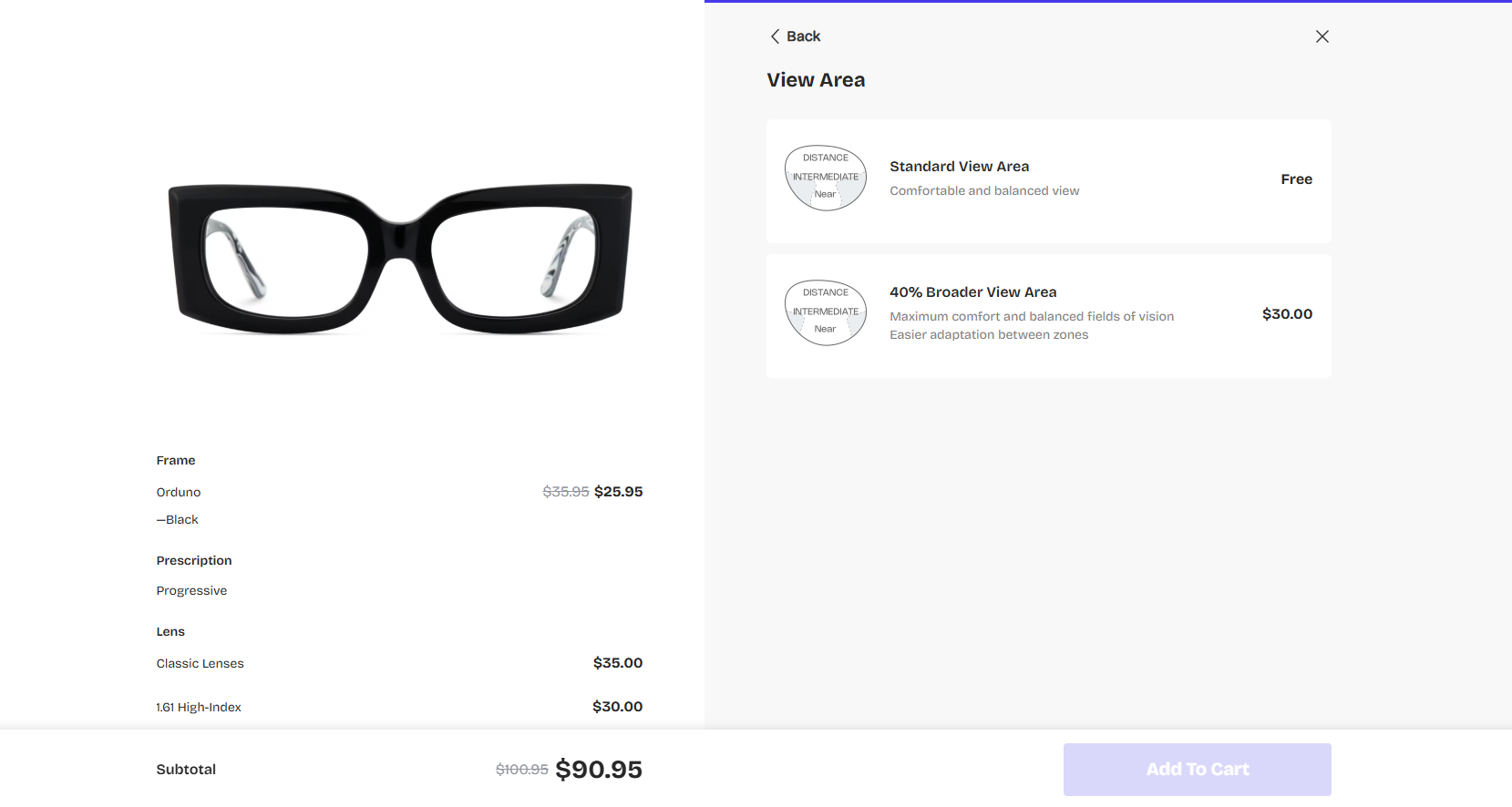Click the Progressive prescription entry
1512x807 pixels.
tap(191, 591)
